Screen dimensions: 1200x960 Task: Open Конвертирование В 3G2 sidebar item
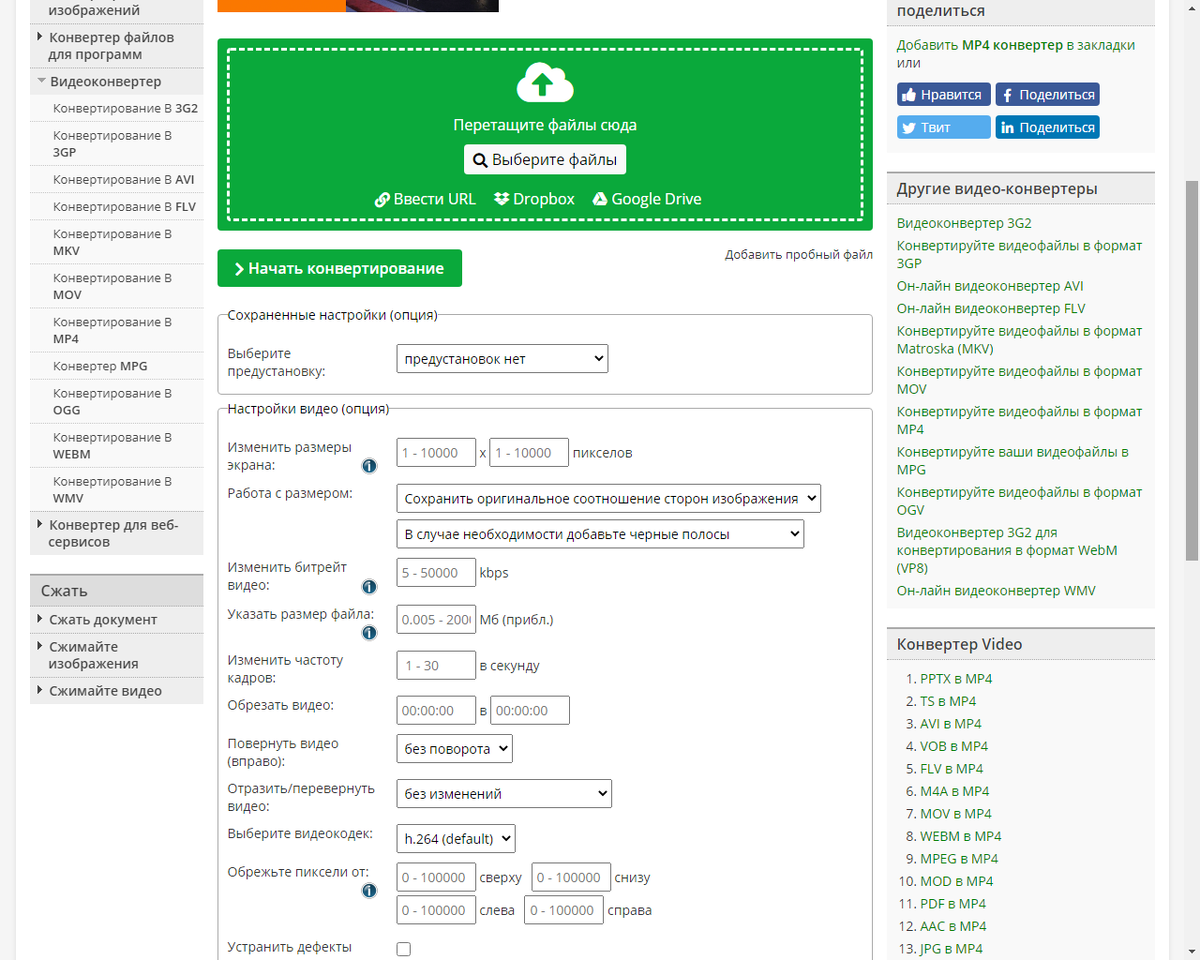(126, 108)
